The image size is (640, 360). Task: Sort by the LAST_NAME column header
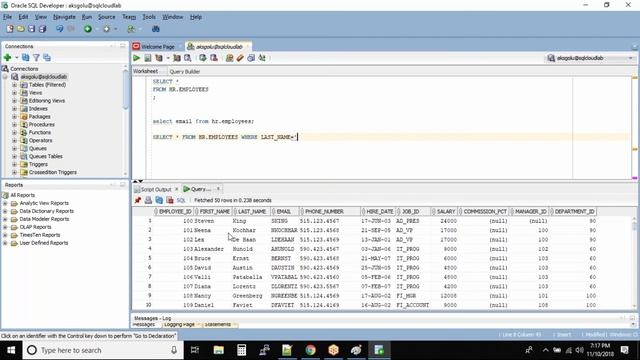252,211
